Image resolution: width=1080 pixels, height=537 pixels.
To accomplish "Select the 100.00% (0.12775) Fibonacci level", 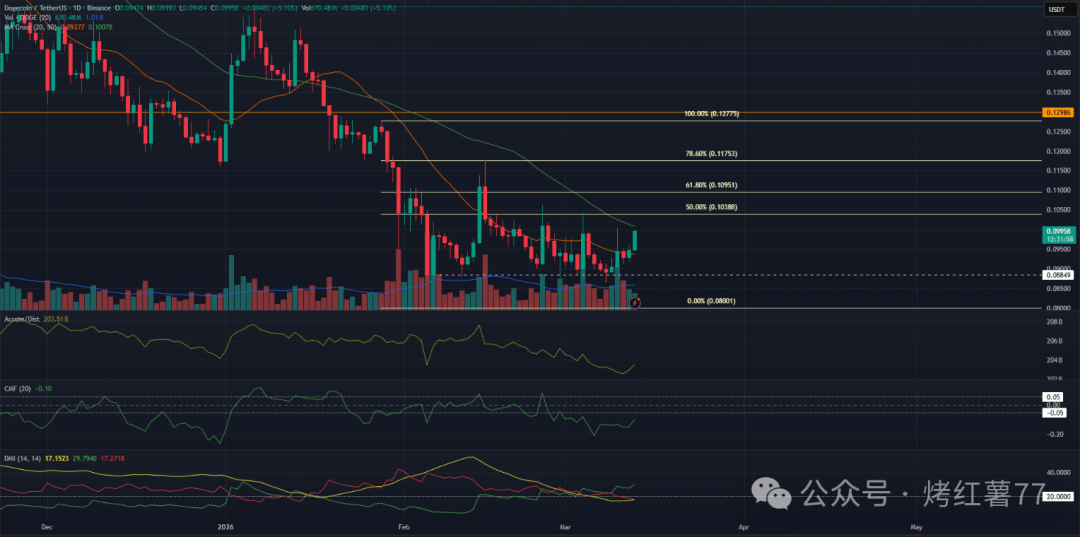I will pyautogui.click(x=711, y=114).
